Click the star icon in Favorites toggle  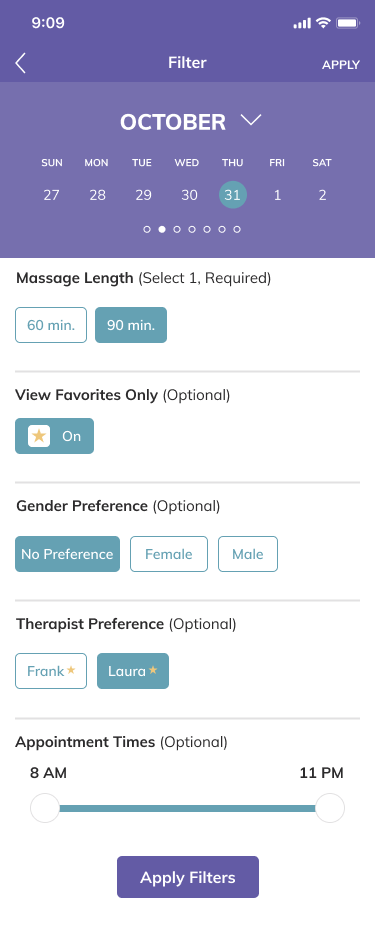click(39, 436)
